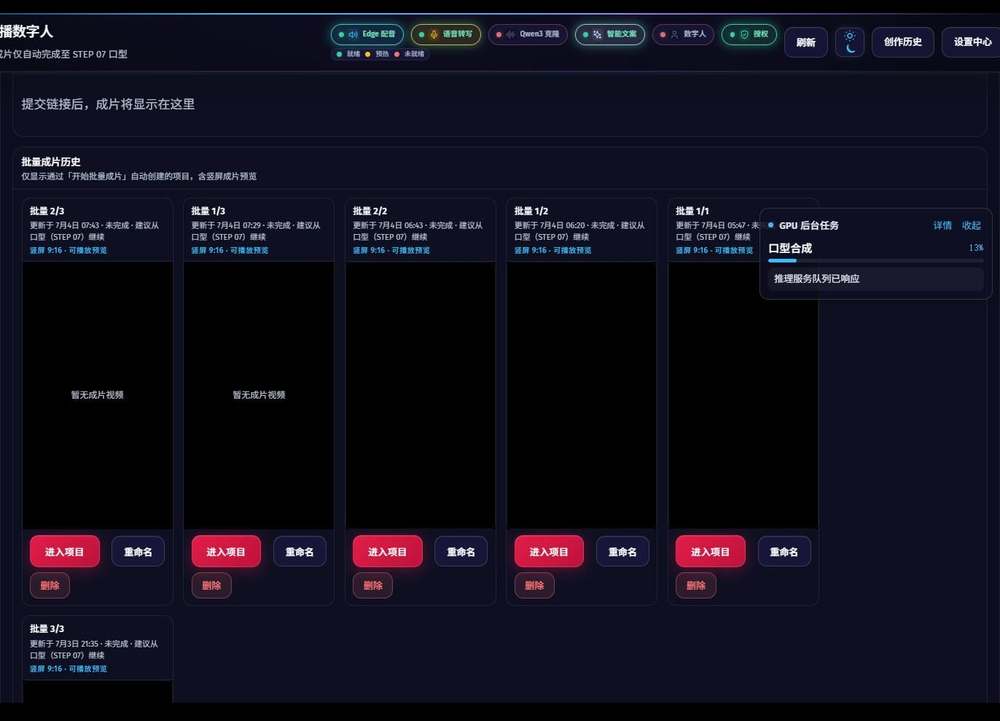The image size is (1000, 721).
Task: Click 进入项目 on the 批量 1/3 card
Action: coord(226,551)
